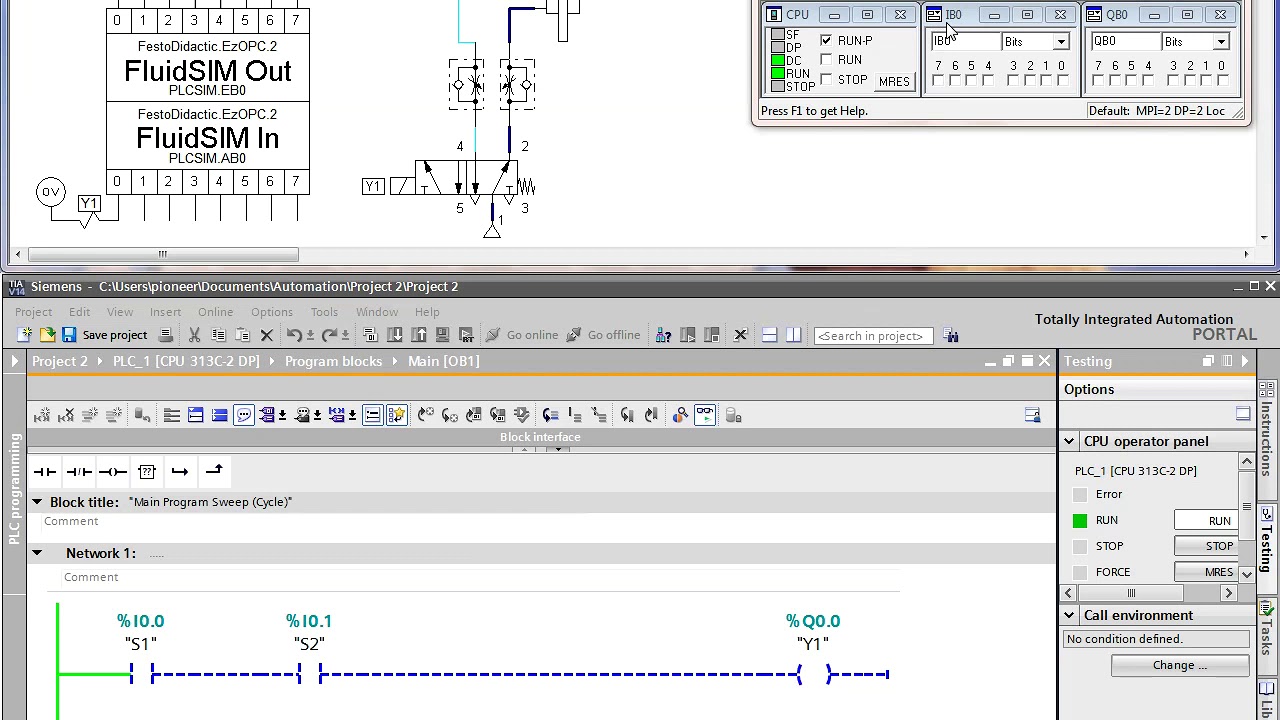The image size is (1280, 720).
Task: Toggle bit 3 checkbox in QB0 window
Action: tap(1173, 81)
